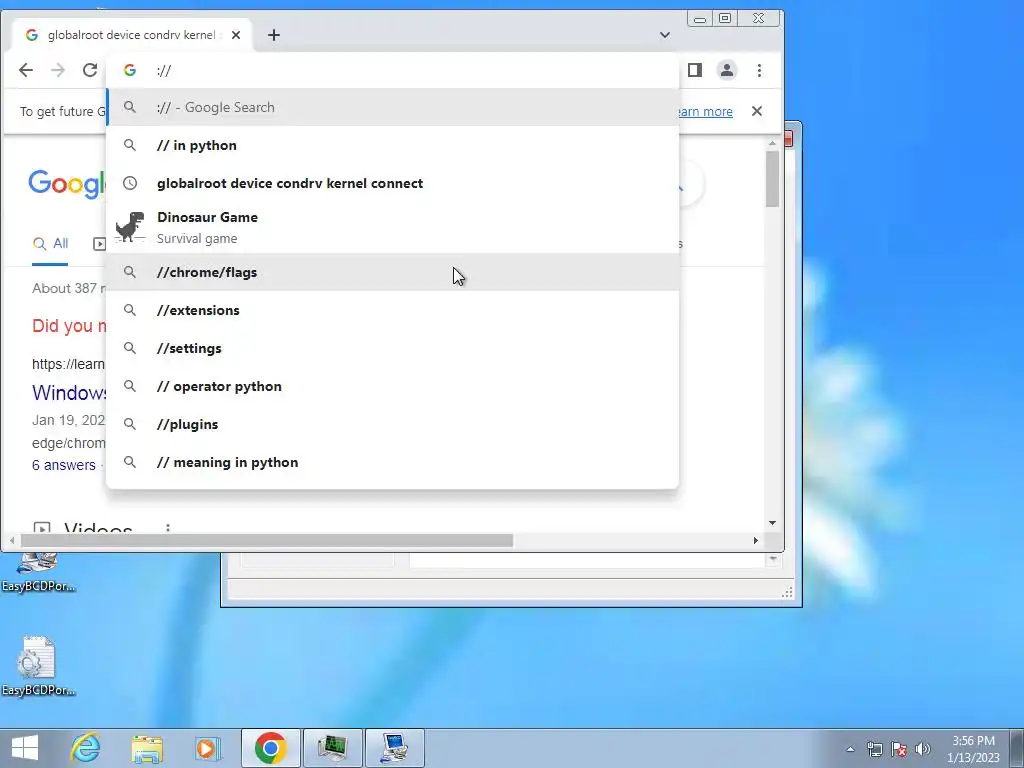Pick '// meaning in python' suggestion
1024x768 pixels.
point(392,462)
